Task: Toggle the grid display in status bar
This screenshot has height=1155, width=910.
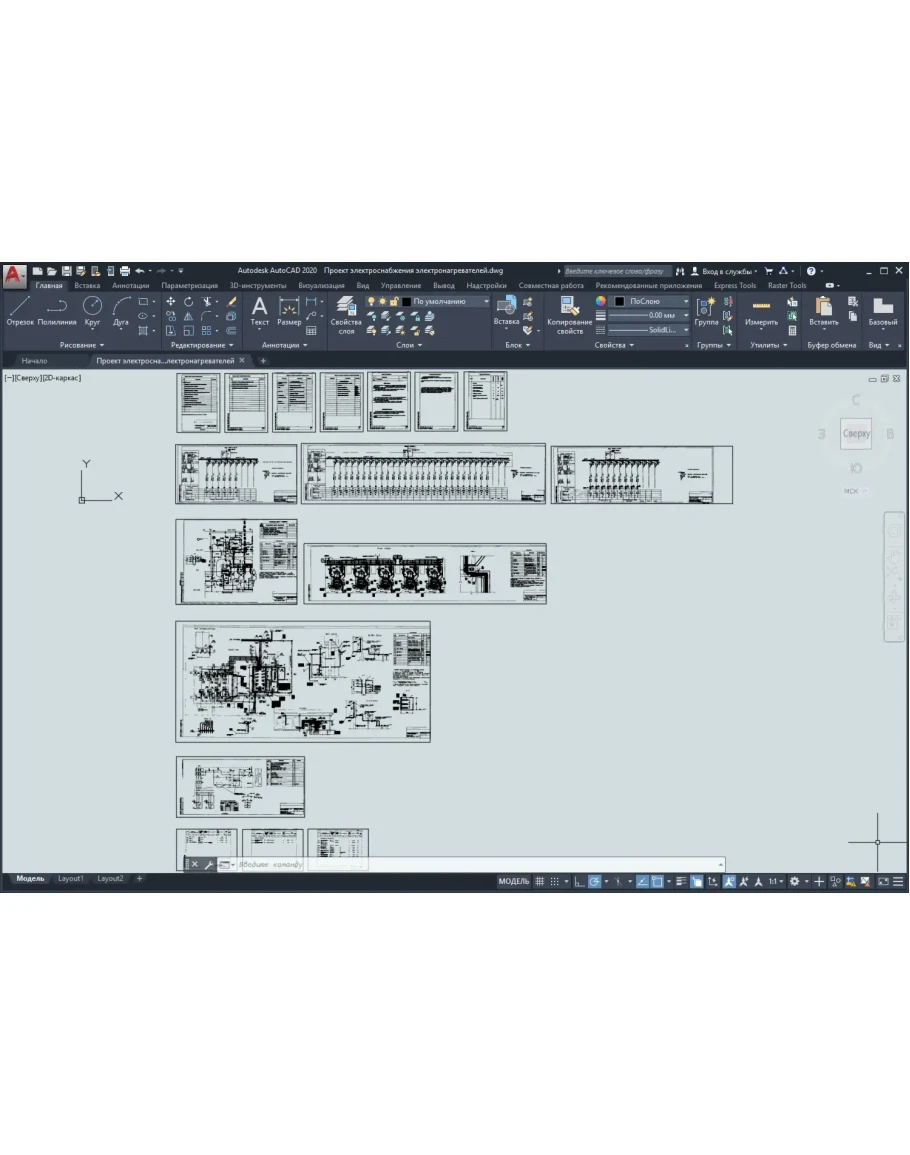Action: [540, 881]
